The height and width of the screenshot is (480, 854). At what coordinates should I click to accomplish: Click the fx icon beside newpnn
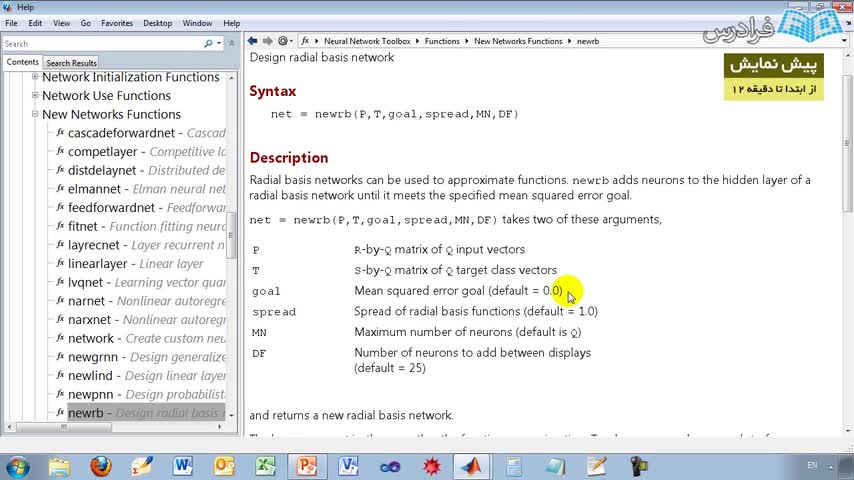pos(60,393)
